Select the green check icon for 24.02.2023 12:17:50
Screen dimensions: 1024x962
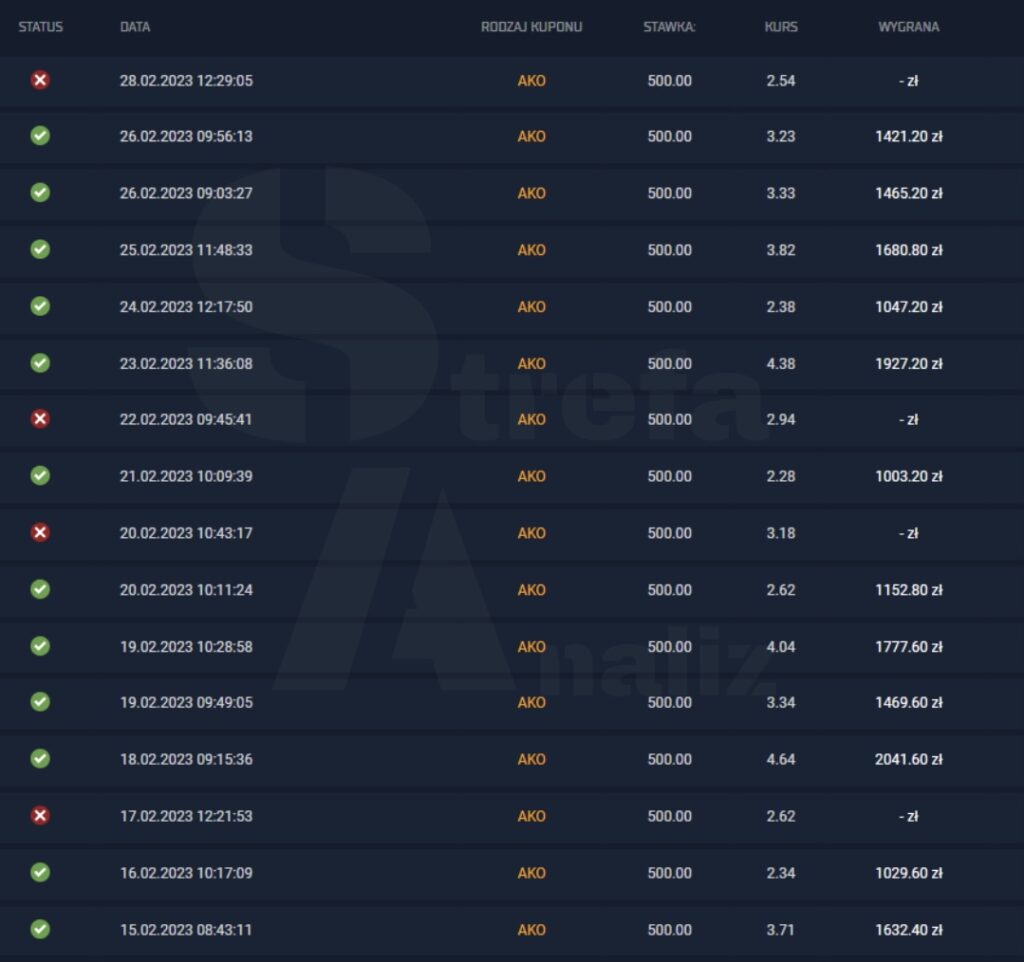(40, 306)
